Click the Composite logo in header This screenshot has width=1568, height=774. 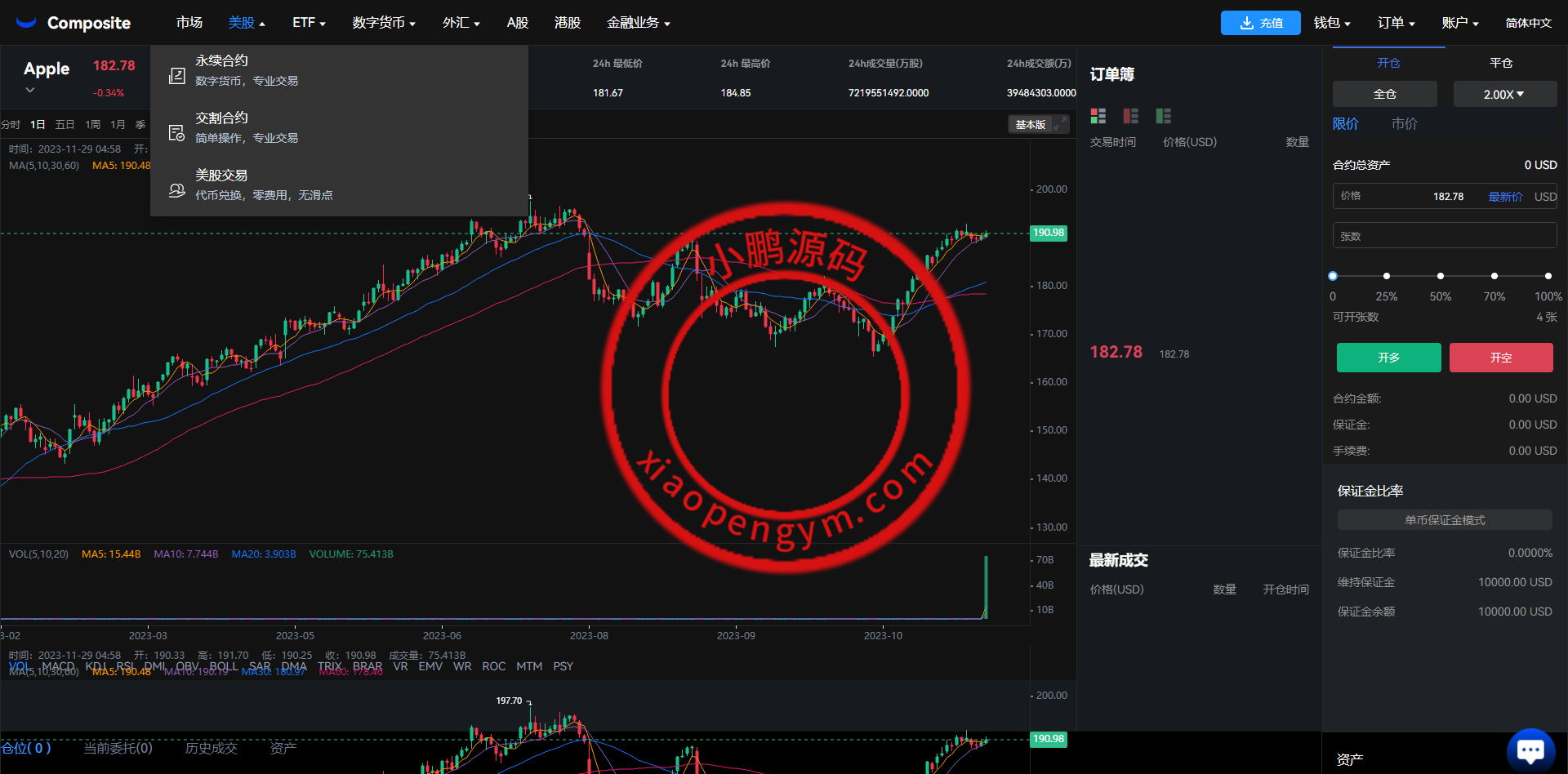tap(73, 23)
